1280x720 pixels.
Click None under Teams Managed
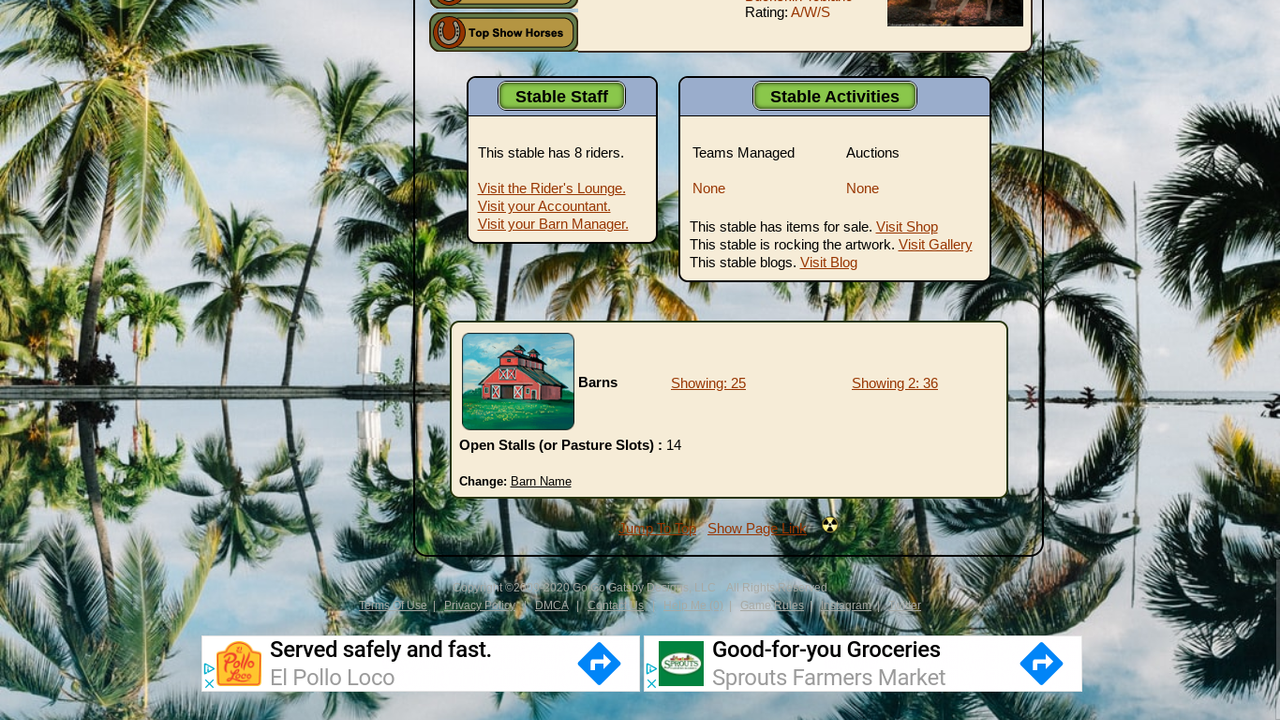(x=709, y=188)
